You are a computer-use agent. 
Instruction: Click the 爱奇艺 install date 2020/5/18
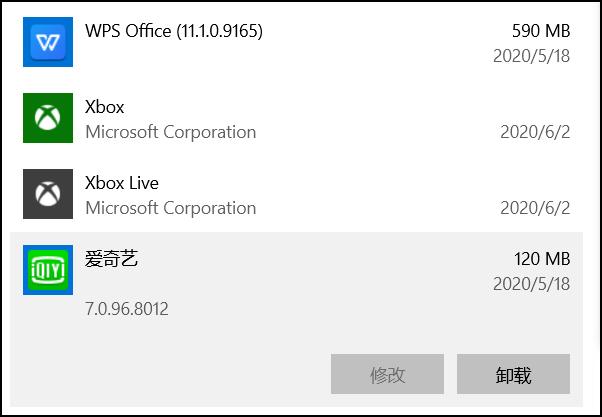(x=531, y=284)
